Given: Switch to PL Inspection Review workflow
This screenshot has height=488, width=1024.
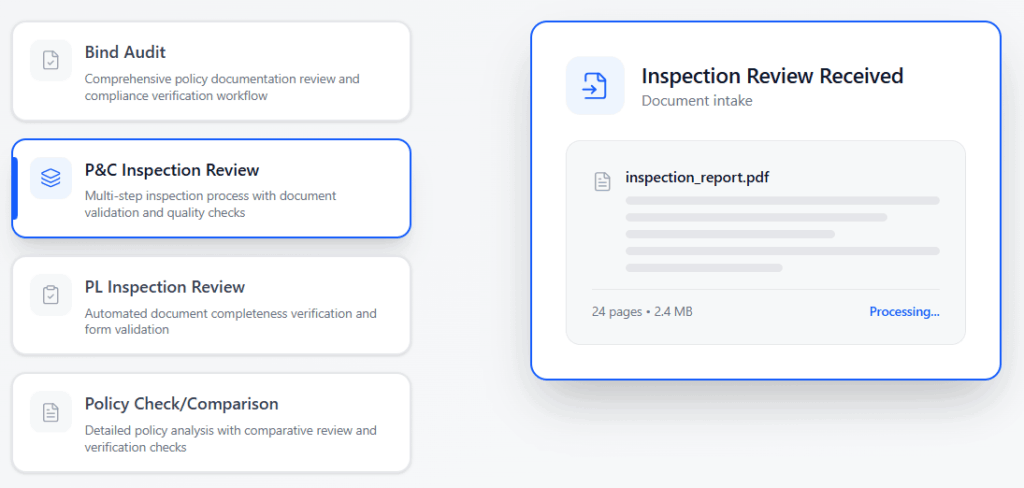Looking at the screenshot, I should (x=164, y=287).
